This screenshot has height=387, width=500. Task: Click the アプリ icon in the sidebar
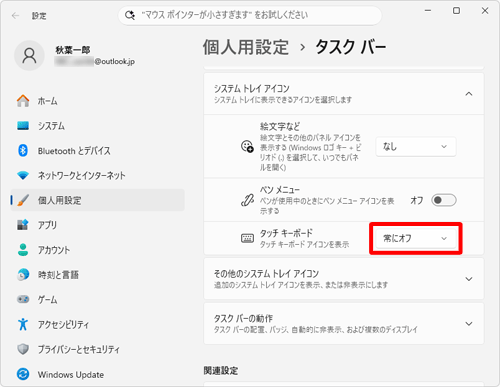23,225
